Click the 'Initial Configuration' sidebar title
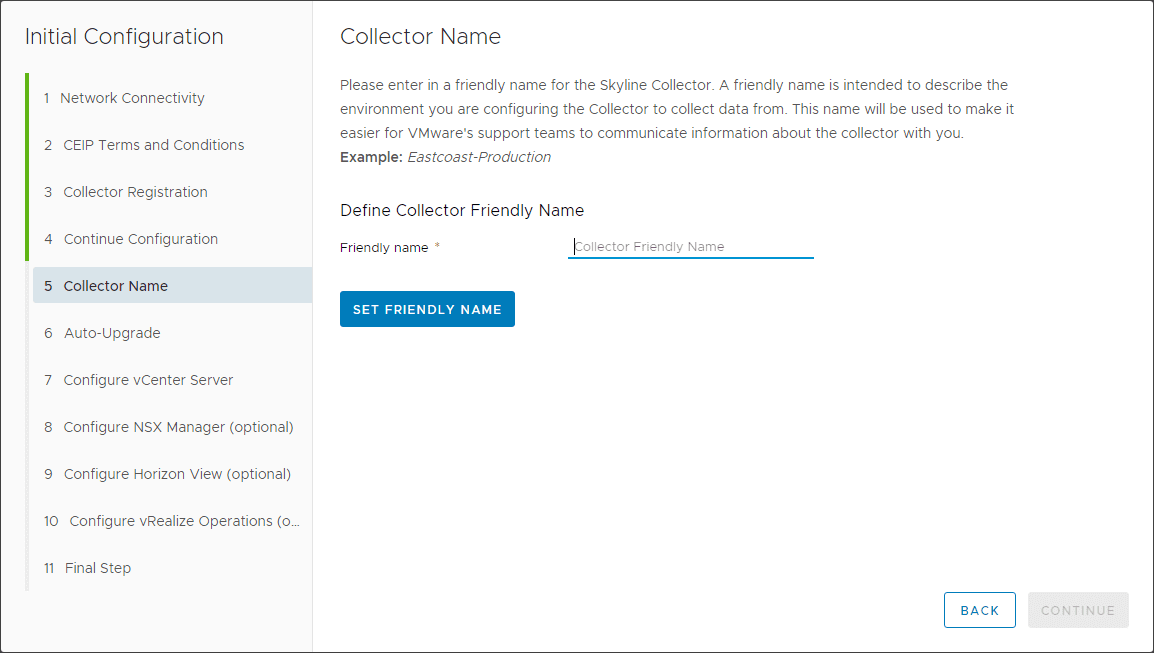 click(124, 37)
